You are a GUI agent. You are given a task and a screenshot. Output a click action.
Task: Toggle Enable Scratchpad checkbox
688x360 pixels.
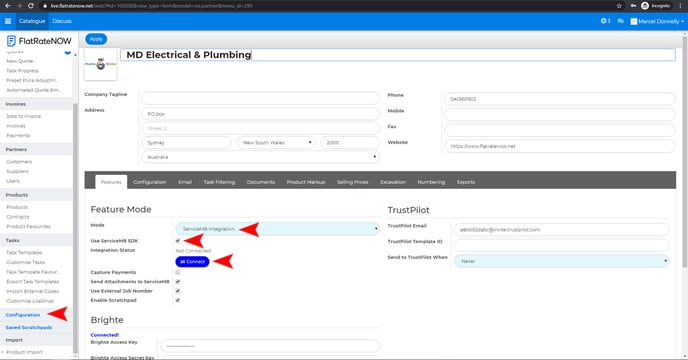coord(178,300)
